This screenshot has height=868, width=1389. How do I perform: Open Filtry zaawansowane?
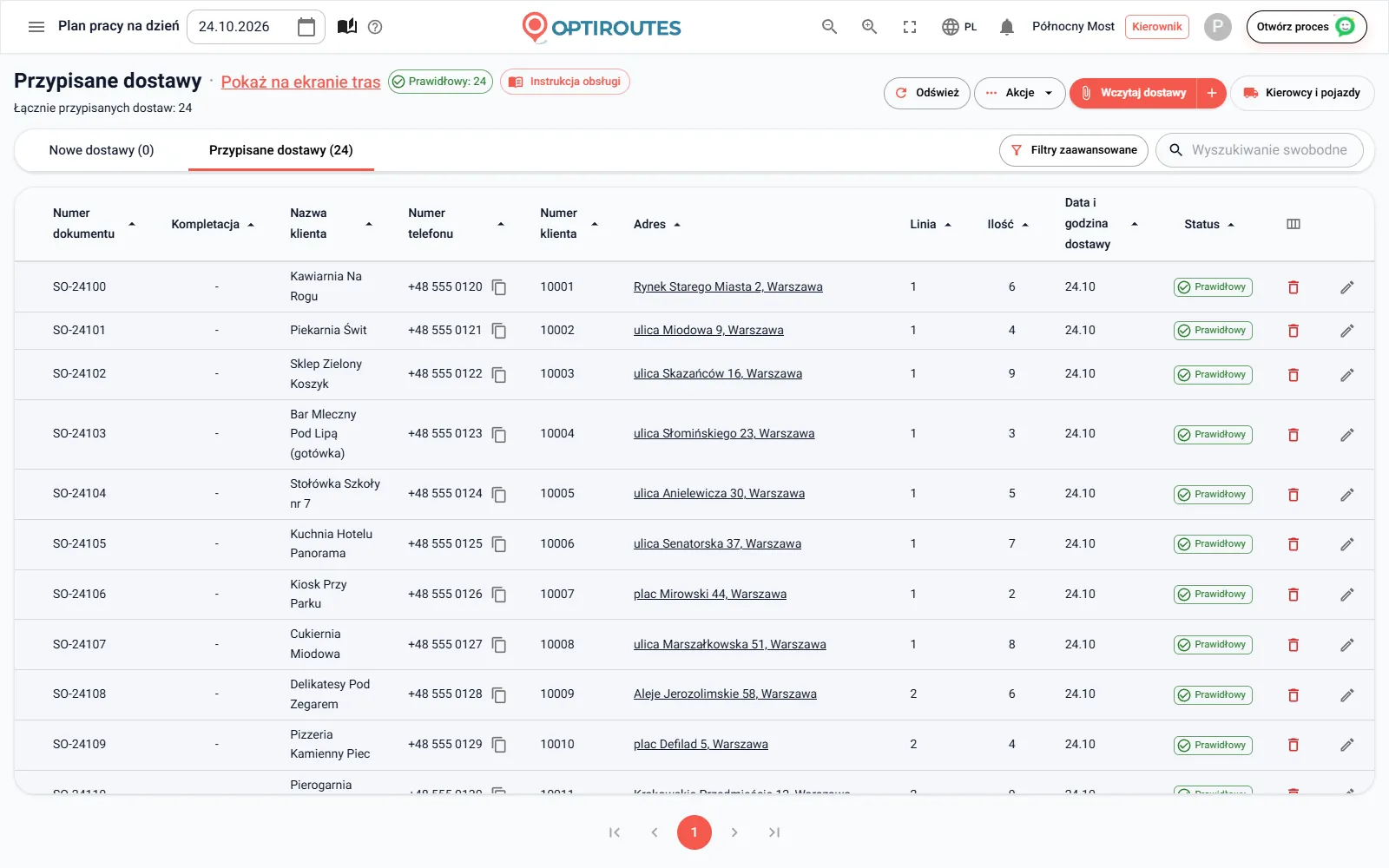(1074, 150)
